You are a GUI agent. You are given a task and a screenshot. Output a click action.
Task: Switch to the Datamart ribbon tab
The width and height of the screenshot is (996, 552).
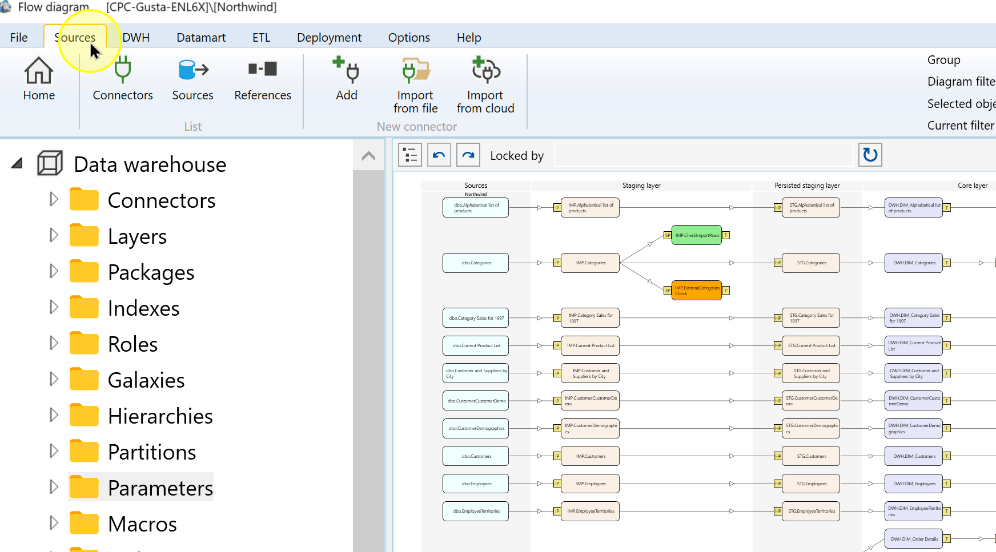pos(201,37)
